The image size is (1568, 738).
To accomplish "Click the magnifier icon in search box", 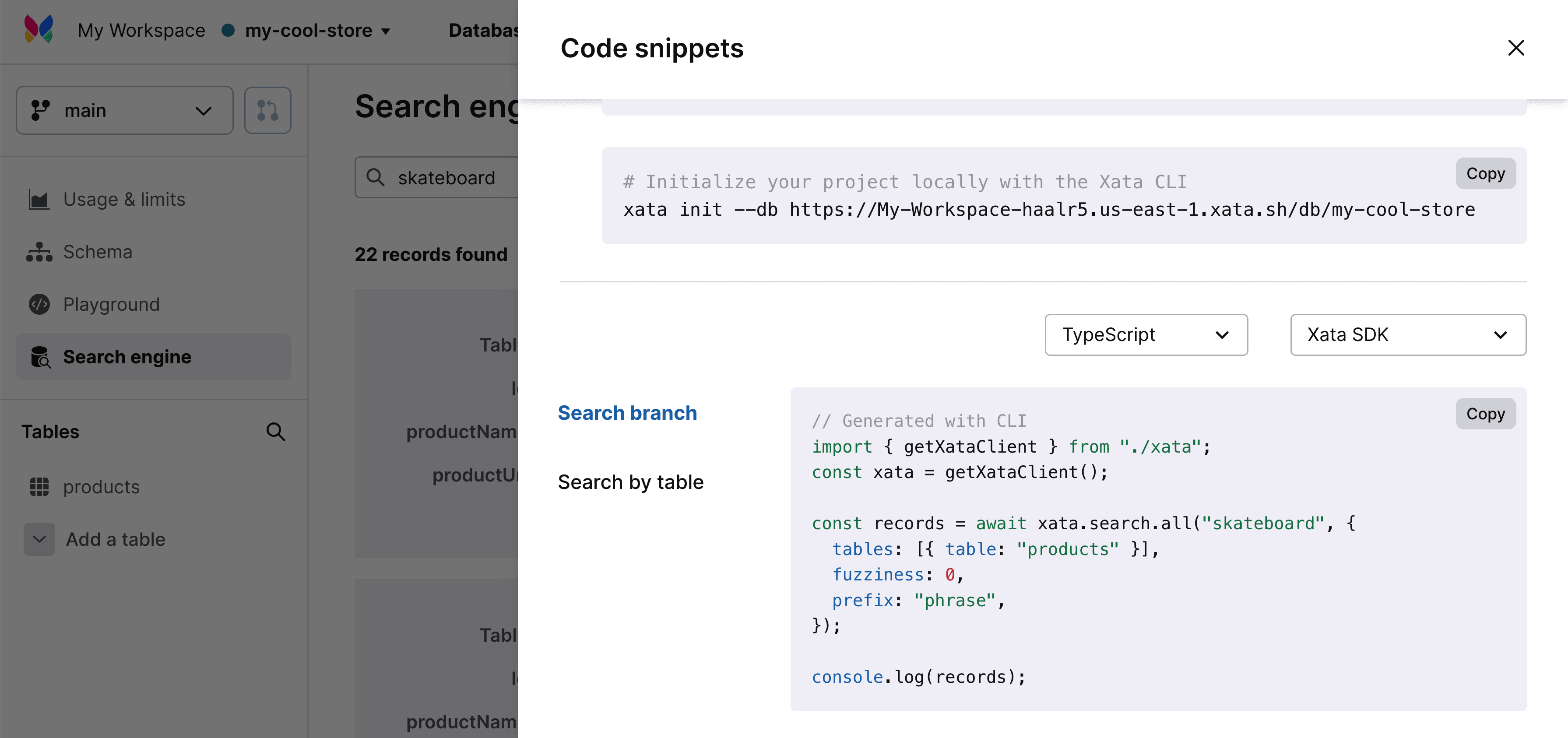I will pyautogui.click(x=375, y=177).
